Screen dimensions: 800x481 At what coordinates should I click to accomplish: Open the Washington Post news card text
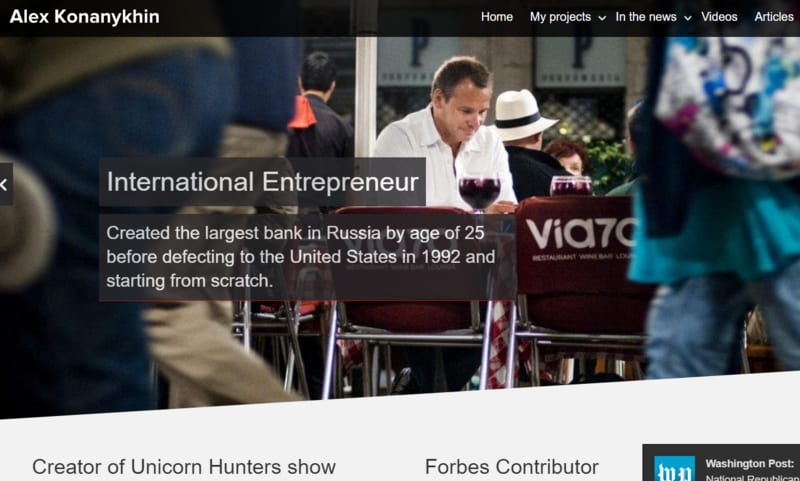(x=752, y=470)
